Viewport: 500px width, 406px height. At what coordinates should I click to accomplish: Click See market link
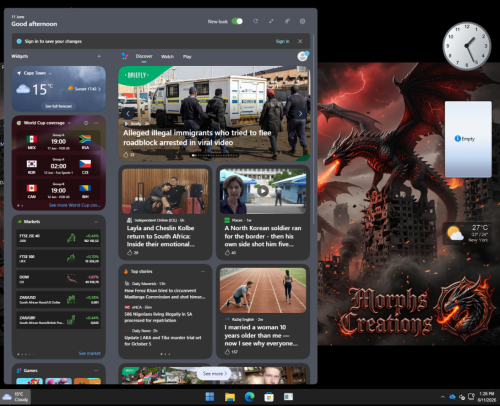pyautogui.click(x=90, y=353)
